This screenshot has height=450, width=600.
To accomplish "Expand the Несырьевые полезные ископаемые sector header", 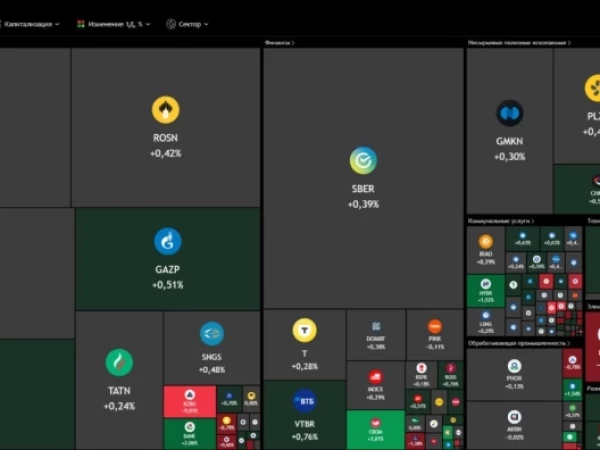I will [519, 43].
